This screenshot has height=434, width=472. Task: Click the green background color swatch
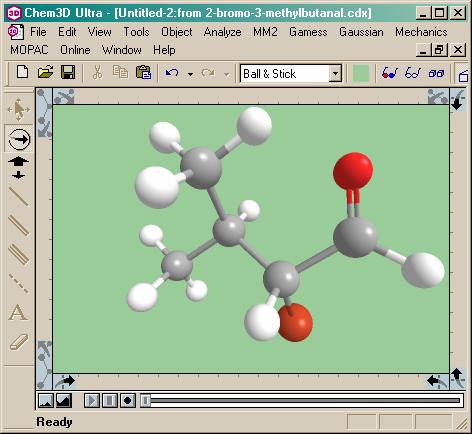coord(361,73)
